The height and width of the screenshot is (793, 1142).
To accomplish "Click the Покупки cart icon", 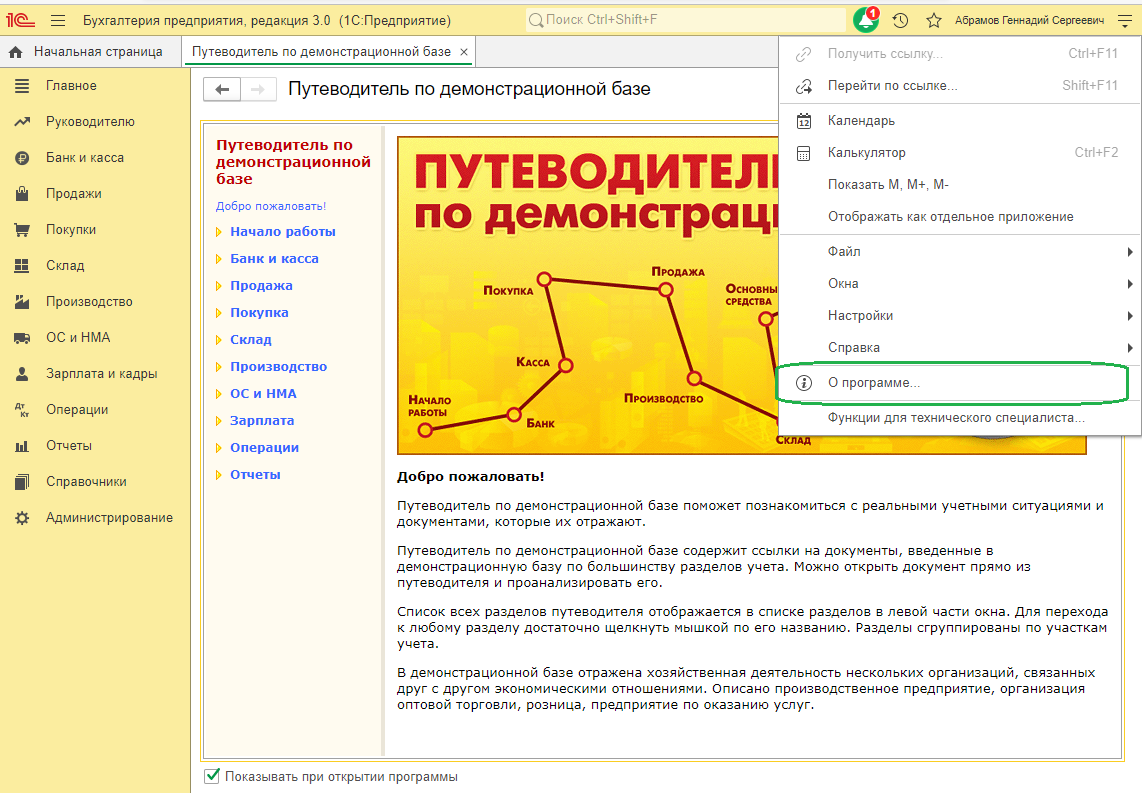I will pyautogui.click(x=23, y=229).
